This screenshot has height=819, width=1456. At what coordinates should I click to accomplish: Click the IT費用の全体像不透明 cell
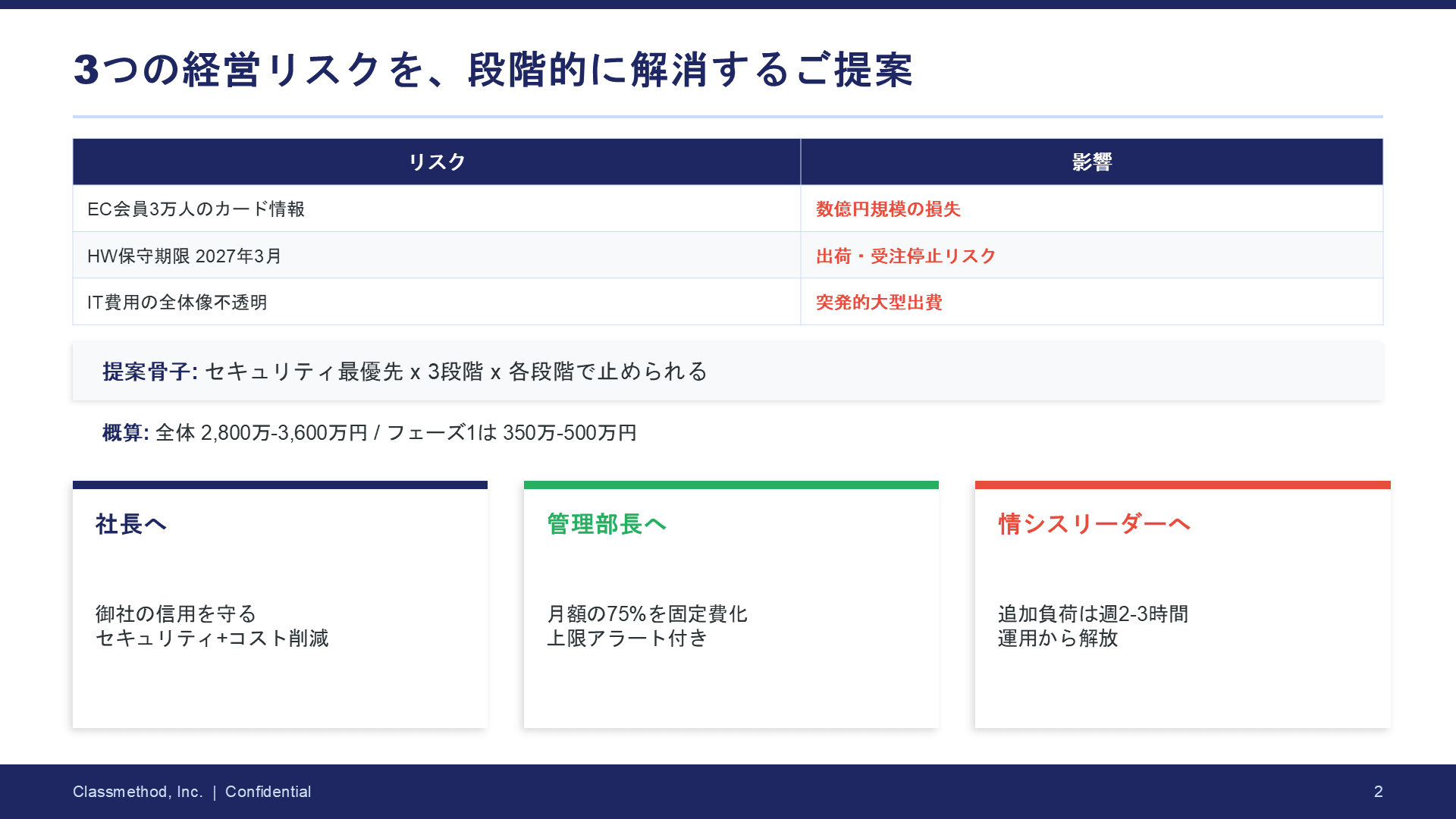pos(177,303)
